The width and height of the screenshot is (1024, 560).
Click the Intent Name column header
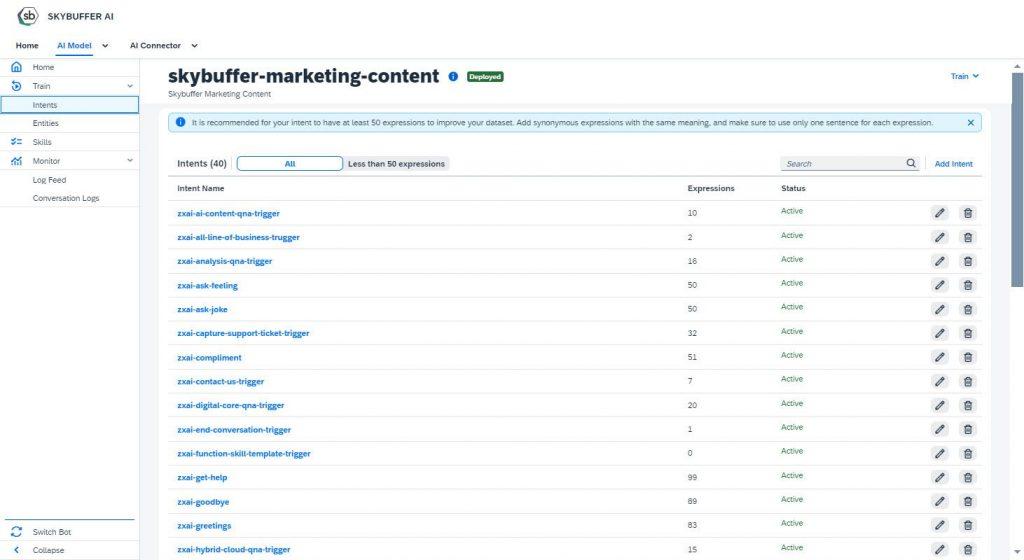pos(200,188)
